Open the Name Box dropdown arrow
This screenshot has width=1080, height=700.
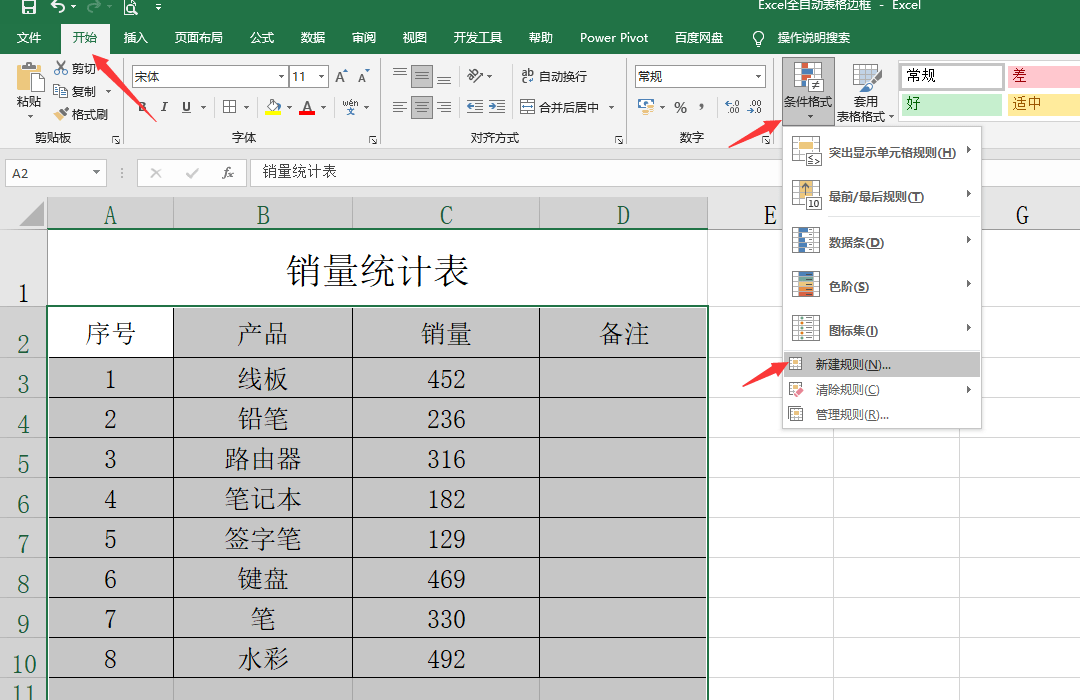(96, 172)
